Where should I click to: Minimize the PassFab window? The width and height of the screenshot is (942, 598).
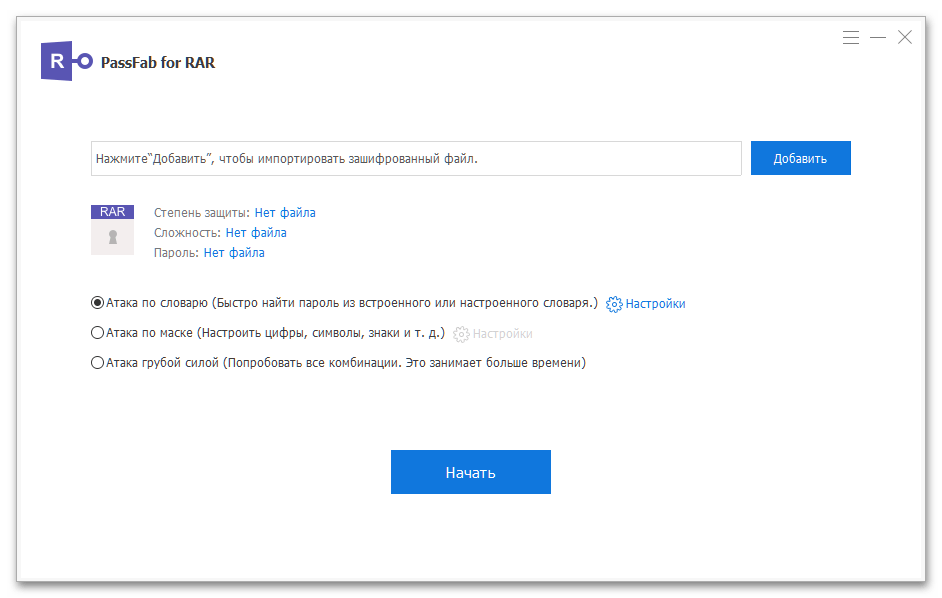[x=878, y=38]
